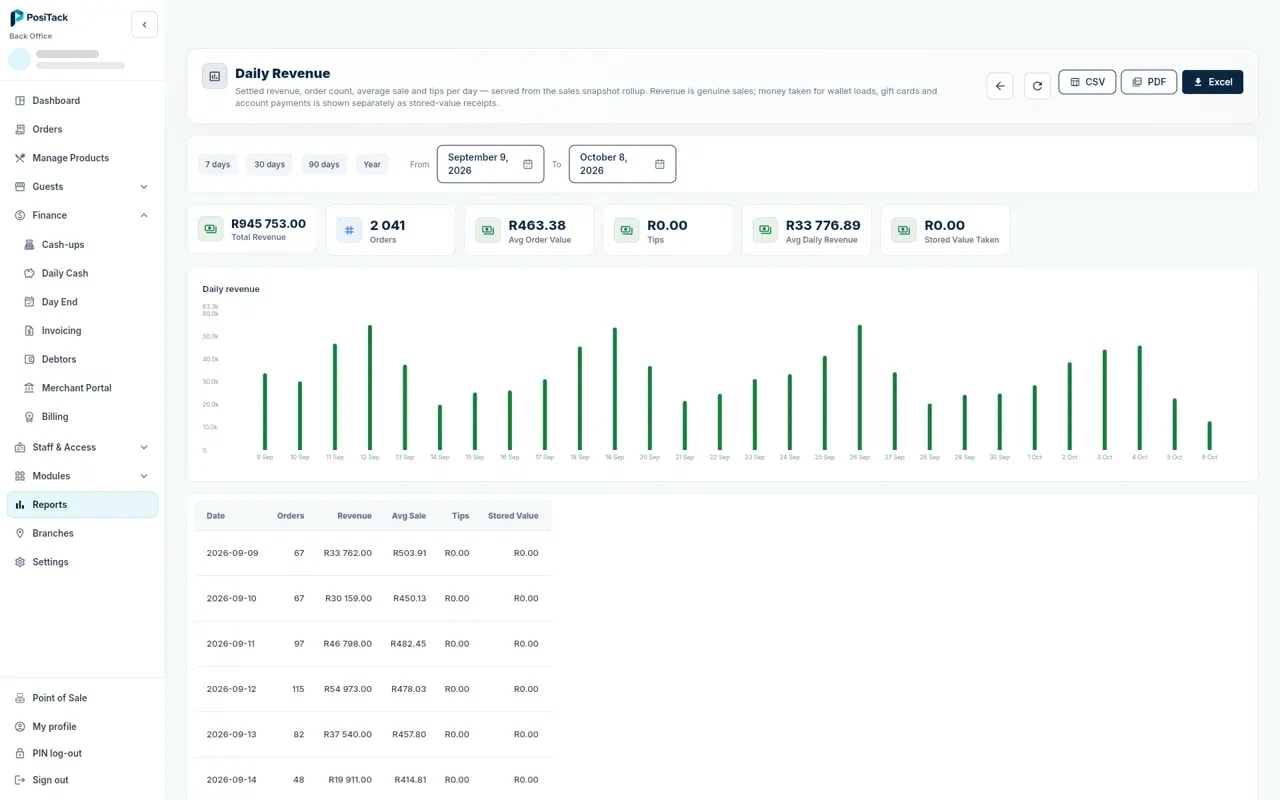Image resolution: width=1280 pixels, height=800 pixels.
Task: Expand the Modules menu
Action: tap(82, 476)
